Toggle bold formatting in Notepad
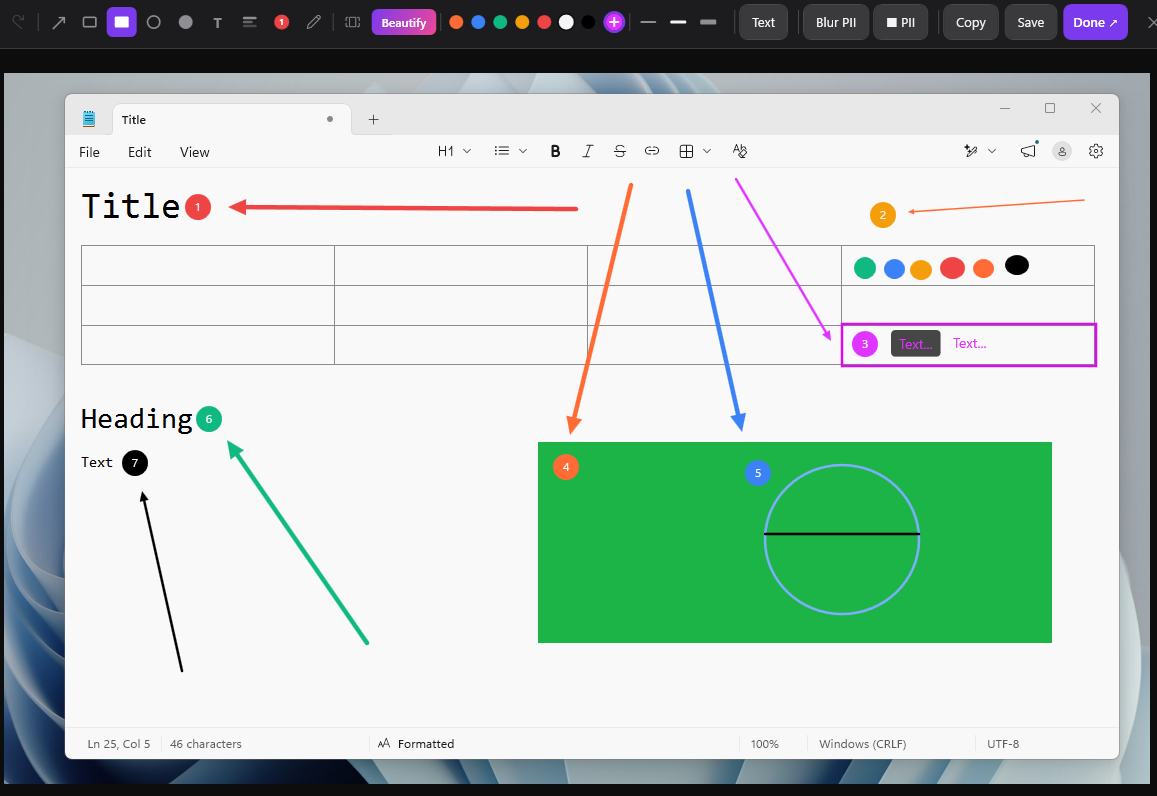 pyautogui.click(x=555, y=151)
